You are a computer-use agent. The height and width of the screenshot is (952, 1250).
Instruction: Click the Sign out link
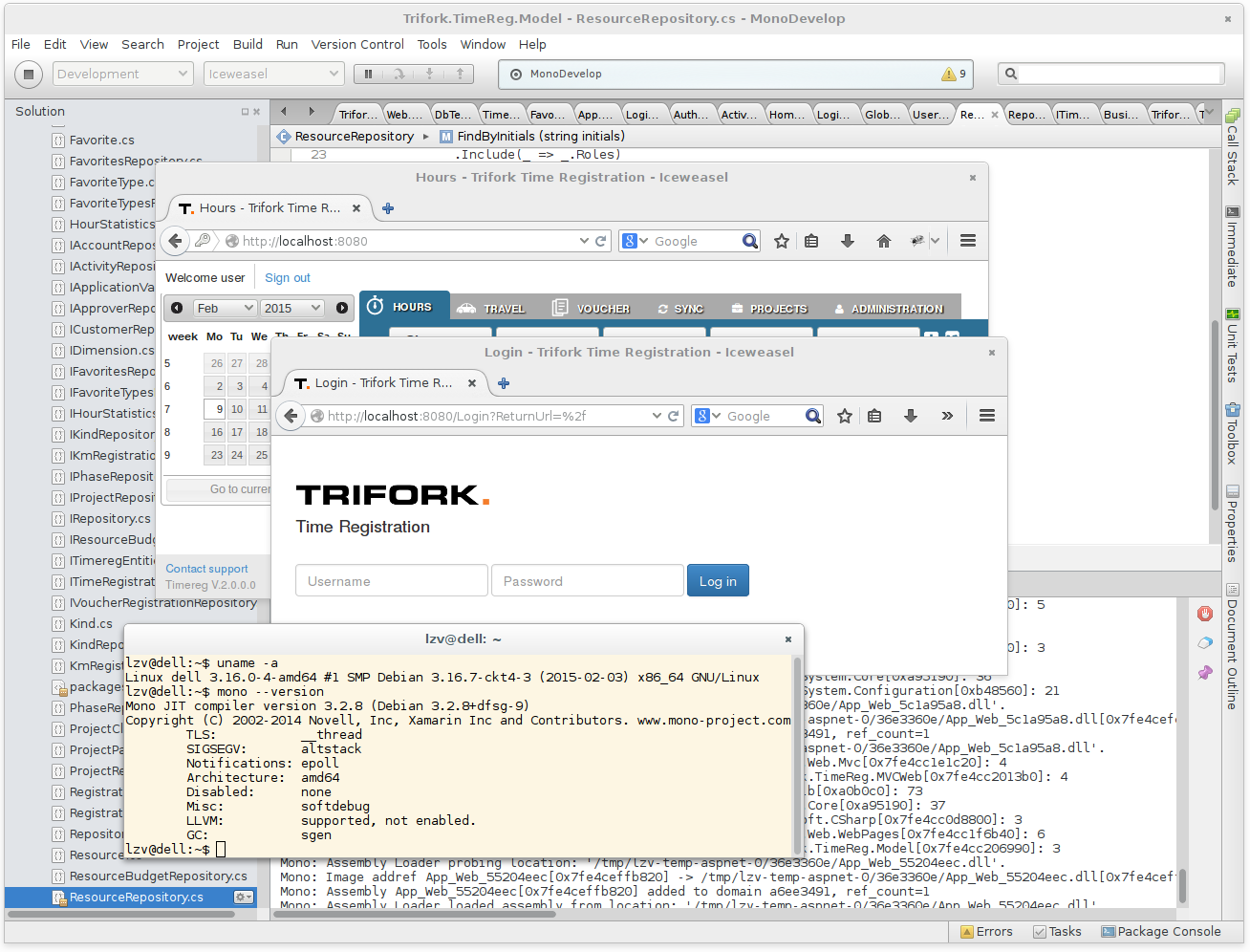tap(288, 277)
